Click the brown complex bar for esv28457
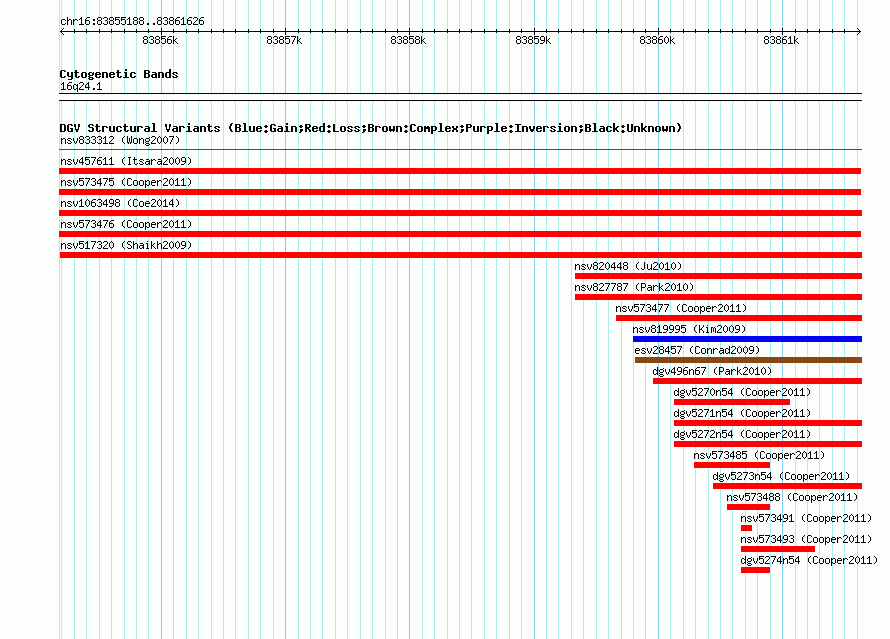The width and height of the screenshot is (890, 639). (x=748, y=360)
